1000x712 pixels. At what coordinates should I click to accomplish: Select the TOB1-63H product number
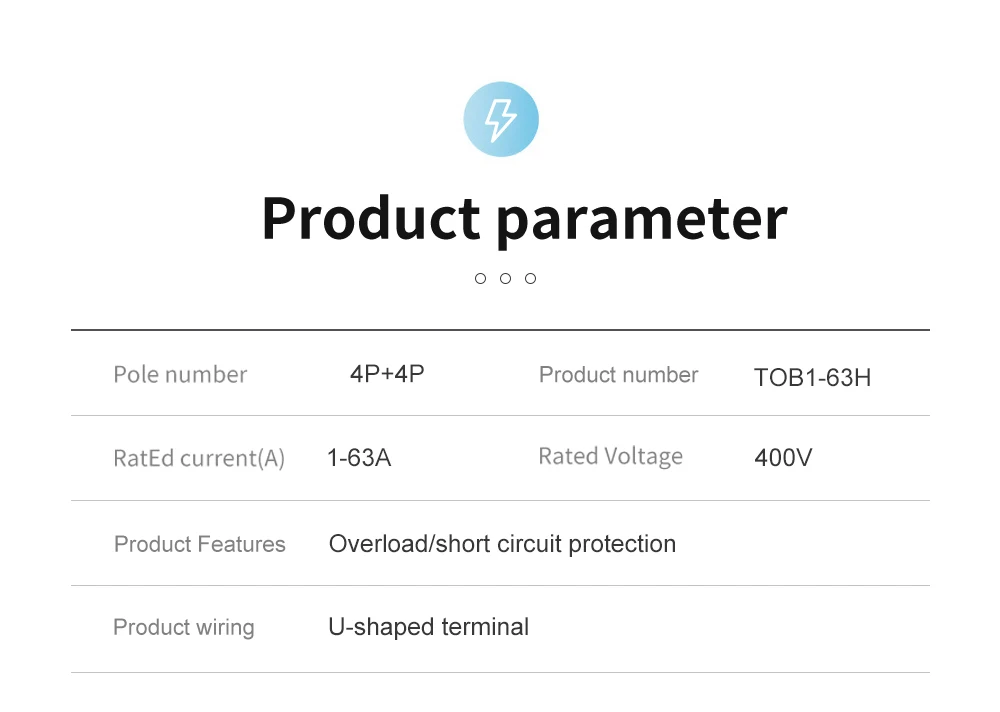pyautogui.click(x=812, y=378)
